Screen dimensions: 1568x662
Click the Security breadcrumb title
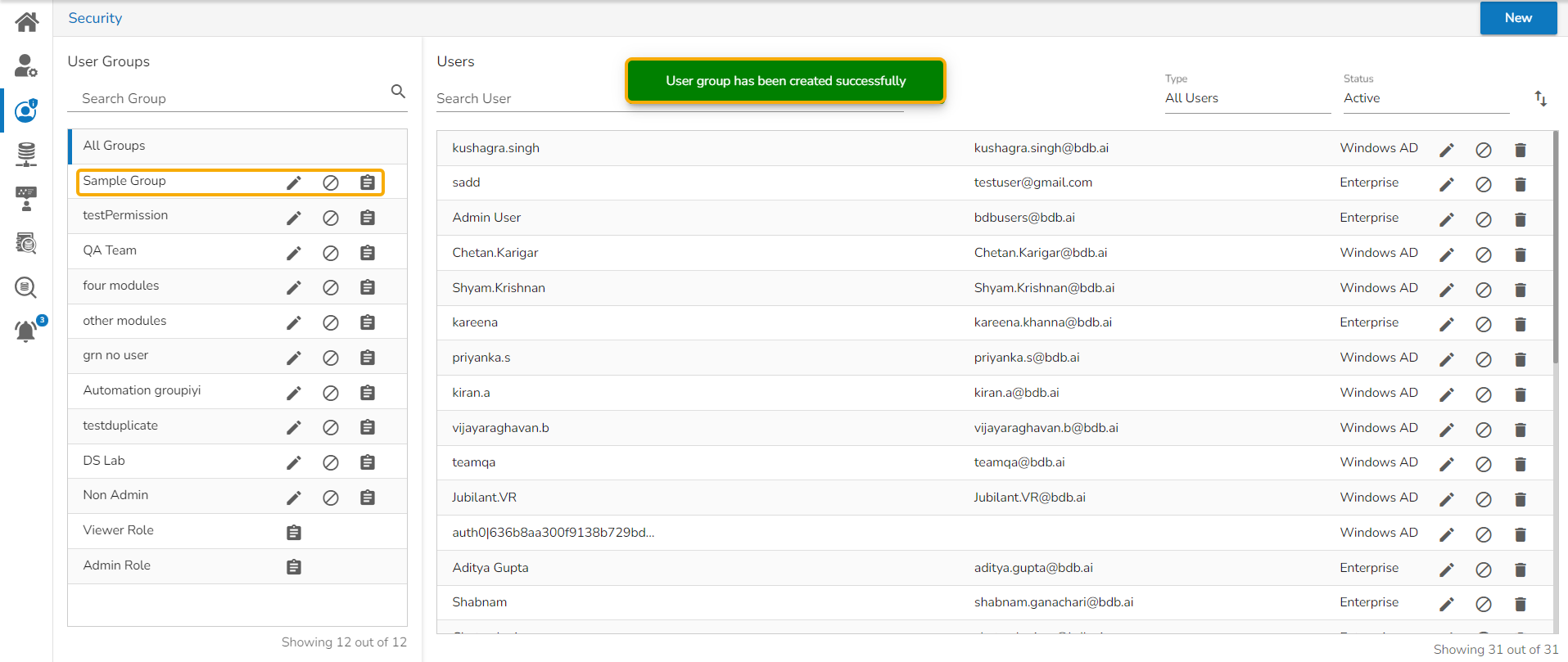click(95, 18)
